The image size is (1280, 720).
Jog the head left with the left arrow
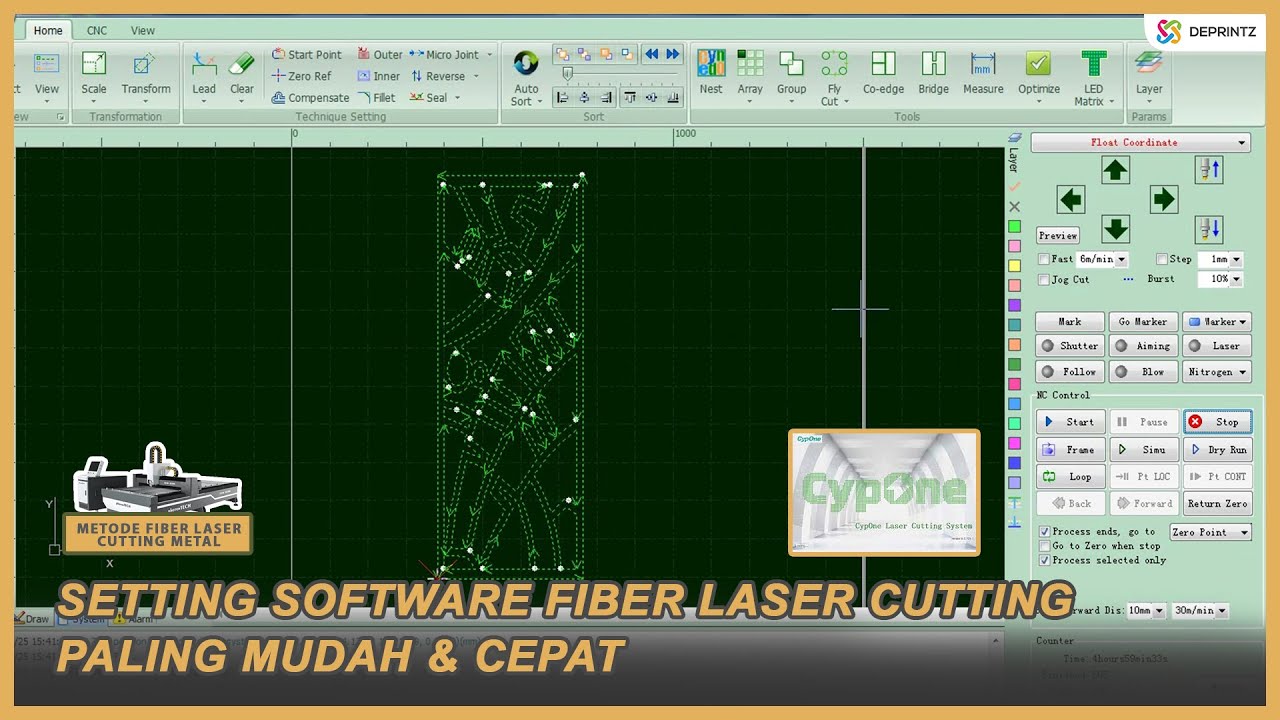[1071, 200]
